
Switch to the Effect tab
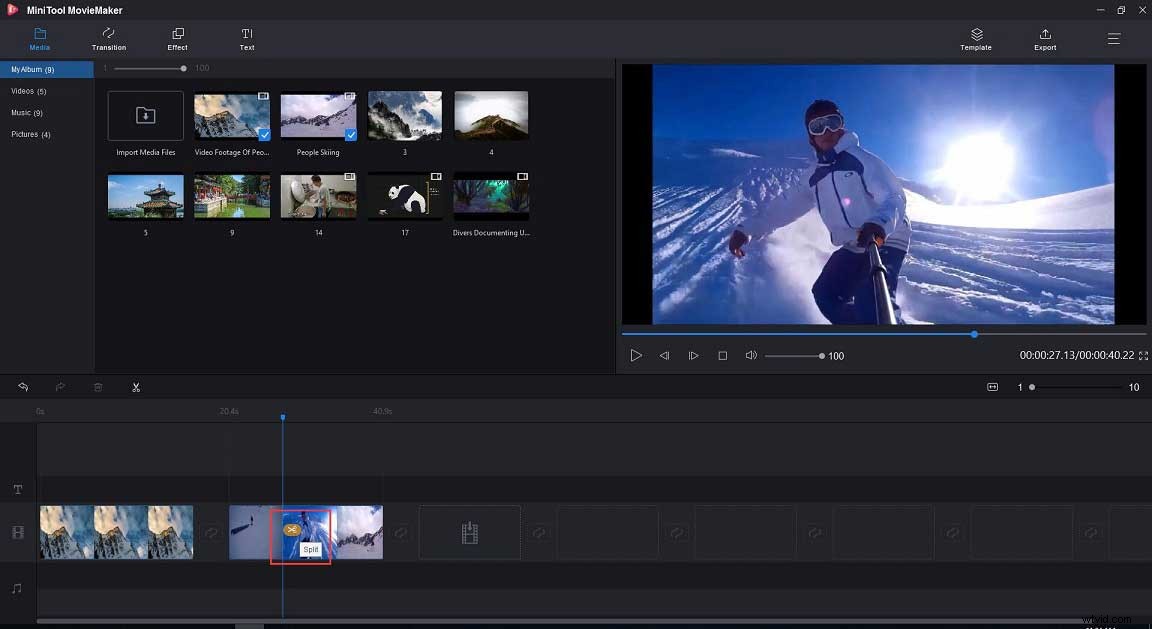177,40
